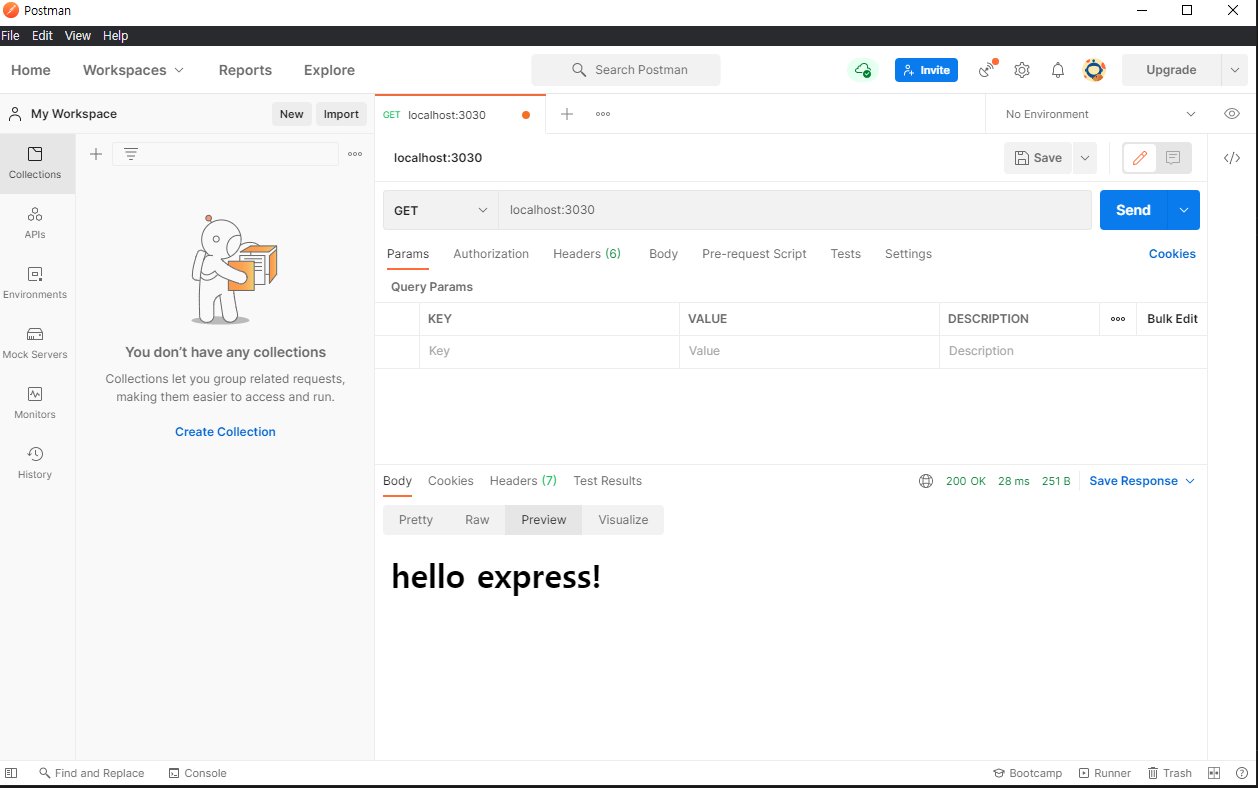1258x788 pixels.
Task: Open Trash from status bar
Action: [x=1170, y=773]
